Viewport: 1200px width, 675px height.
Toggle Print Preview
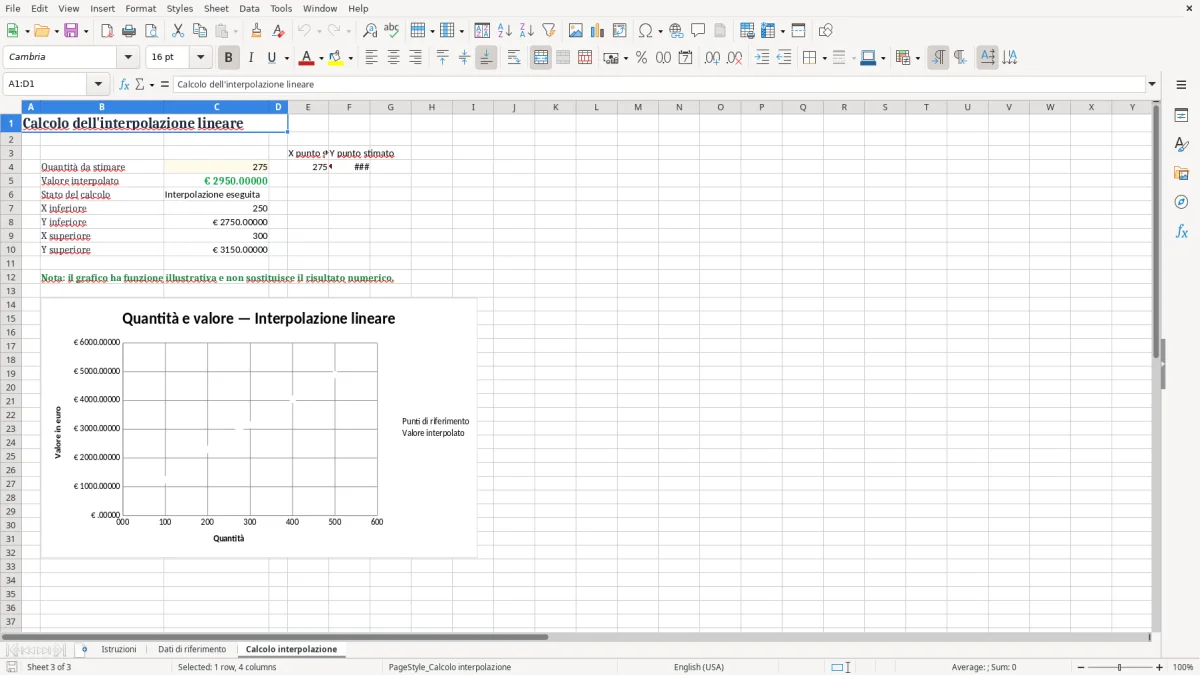(151, 31)
